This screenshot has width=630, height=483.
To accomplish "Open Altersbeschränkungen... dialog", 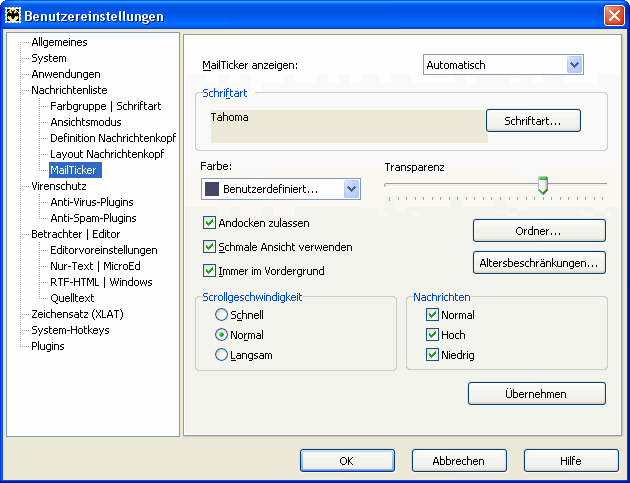I will [539, 263].
